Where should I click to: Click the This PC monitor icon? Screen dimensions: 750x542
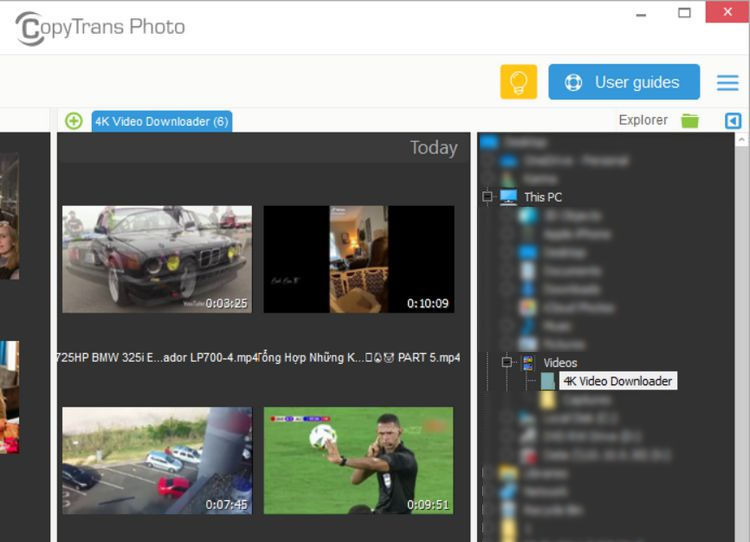(508, 197)
